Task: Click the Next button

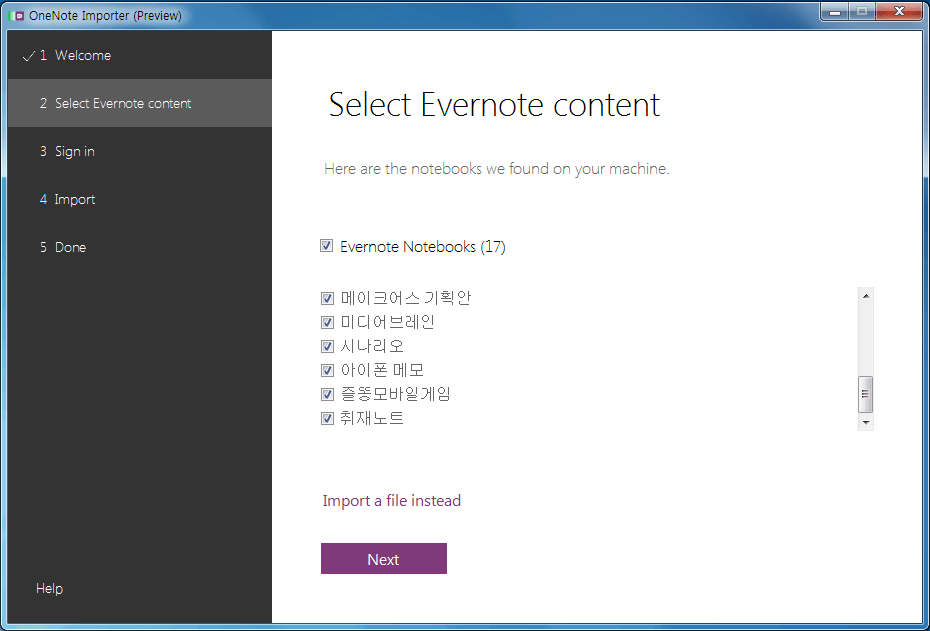Action: pyautogui.click(x=383, y=558)
